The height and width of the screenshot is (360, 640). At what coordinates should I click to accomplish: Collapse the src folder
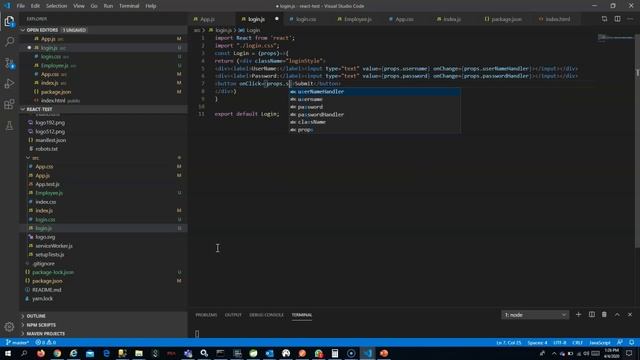point(28,158)
